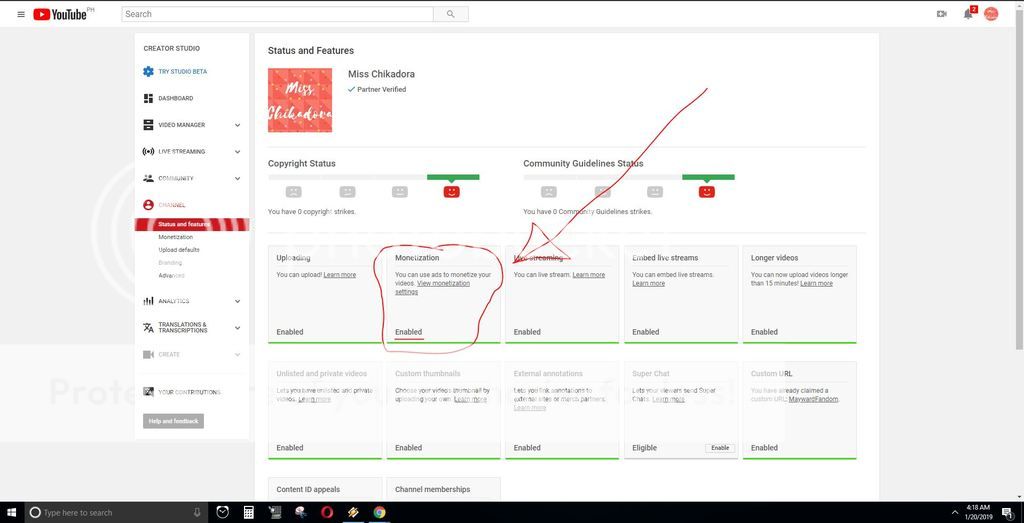Image resolution: width=1024 pixels, height=523 pixels.
Task: Open the notifications bell
Action: (968, 14)
